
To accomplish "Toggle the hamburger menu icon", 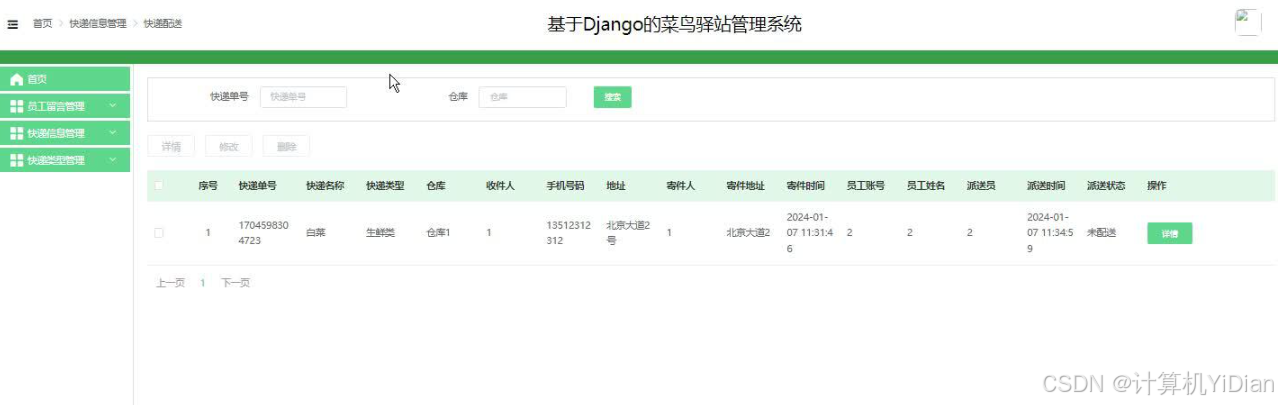I will (x=13, y=24).
